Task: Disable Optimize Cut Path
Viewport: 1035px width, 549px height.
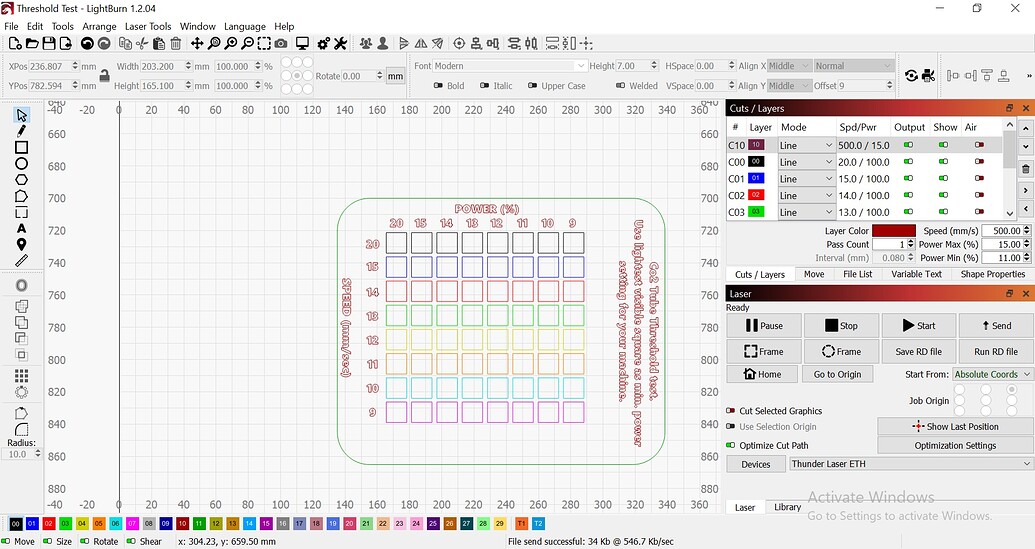Action: coord(731,445)
